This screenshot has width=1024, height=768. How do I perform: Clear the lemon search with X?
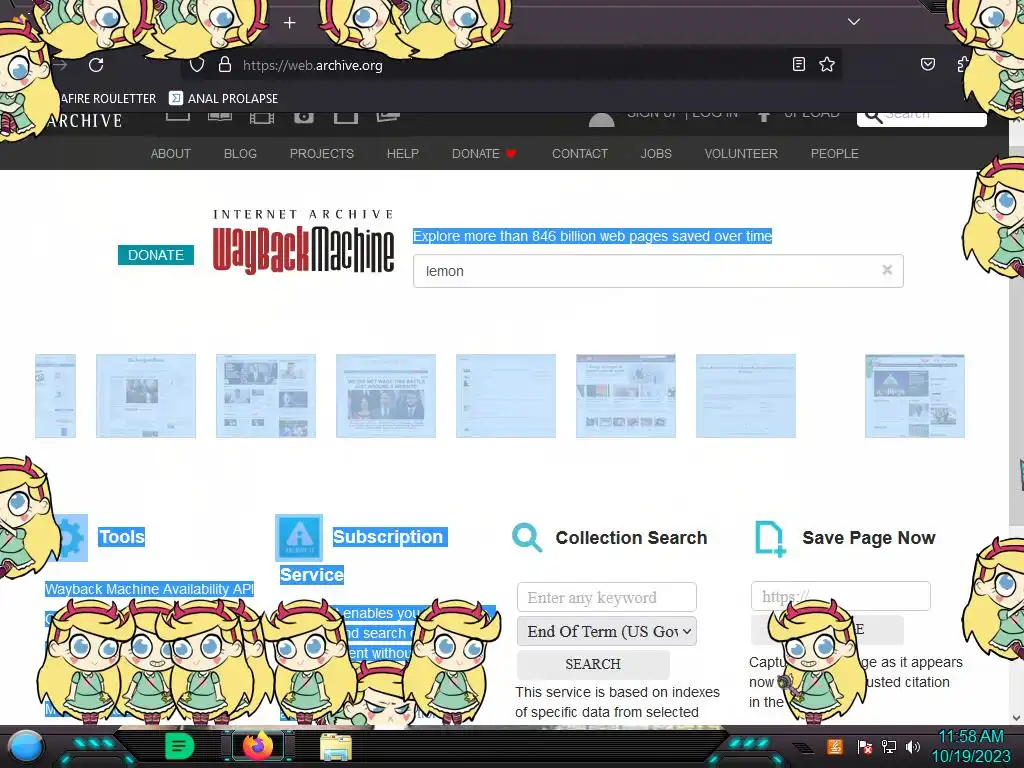(x=887, y=270)
